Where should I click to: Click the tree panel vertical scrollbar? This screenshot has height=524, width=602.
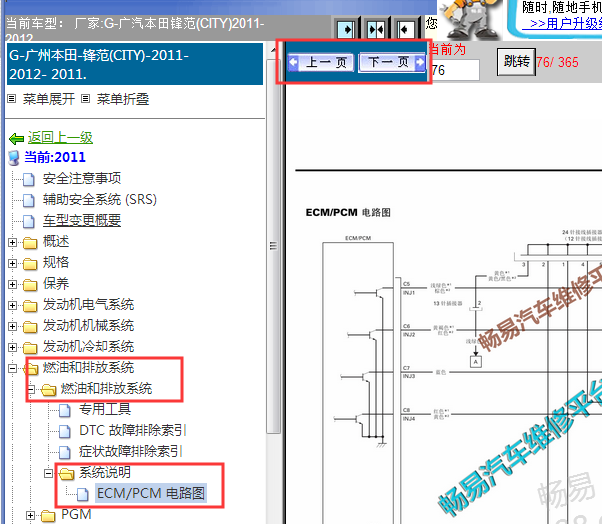pos(273,246)
